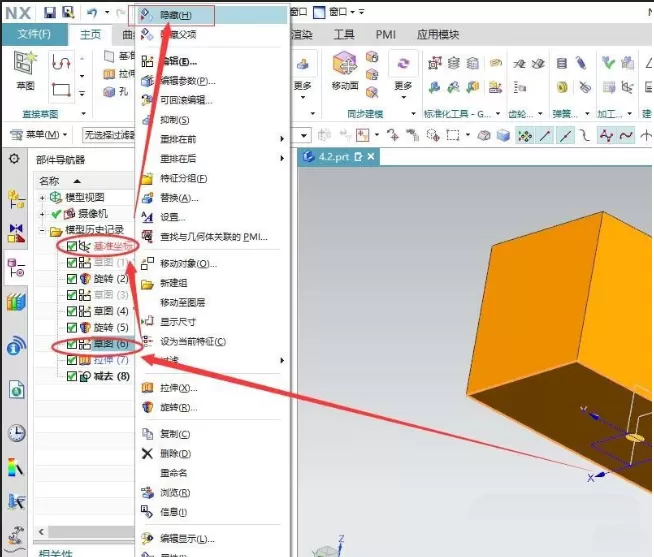The width and height of the screenshot is (654, 557).
Task: Switch to the PMI ribbon tab
Action: click(385, 34)
